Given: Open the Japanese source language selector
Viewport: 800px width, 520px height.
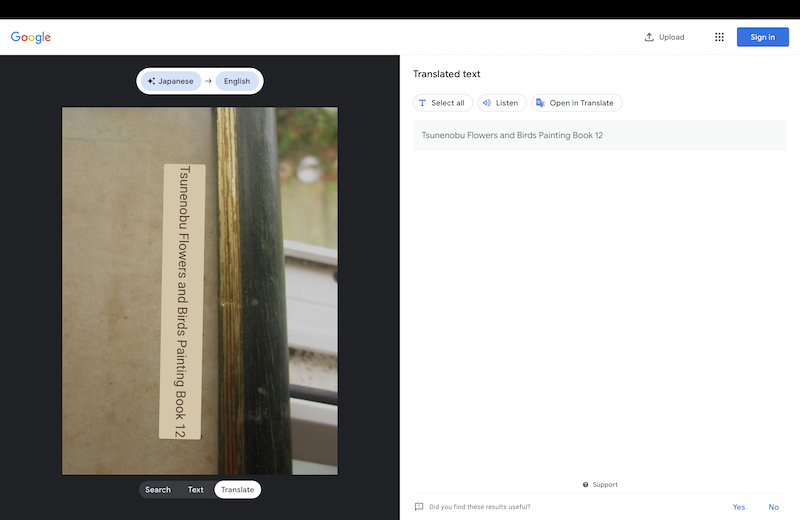Looking at the screenshot, I should (170, 81).
